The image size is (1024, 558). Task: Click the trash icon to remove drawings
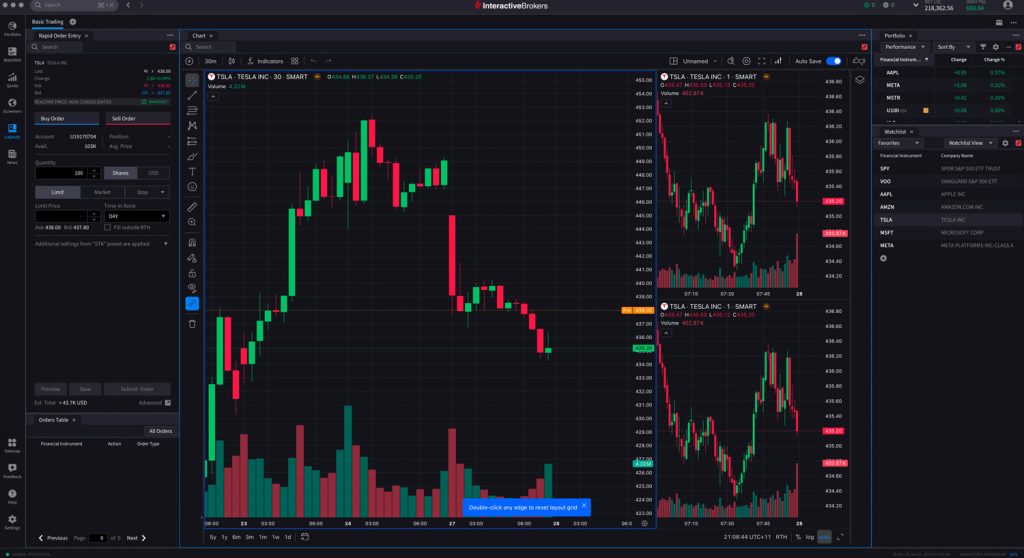(192, 323)
